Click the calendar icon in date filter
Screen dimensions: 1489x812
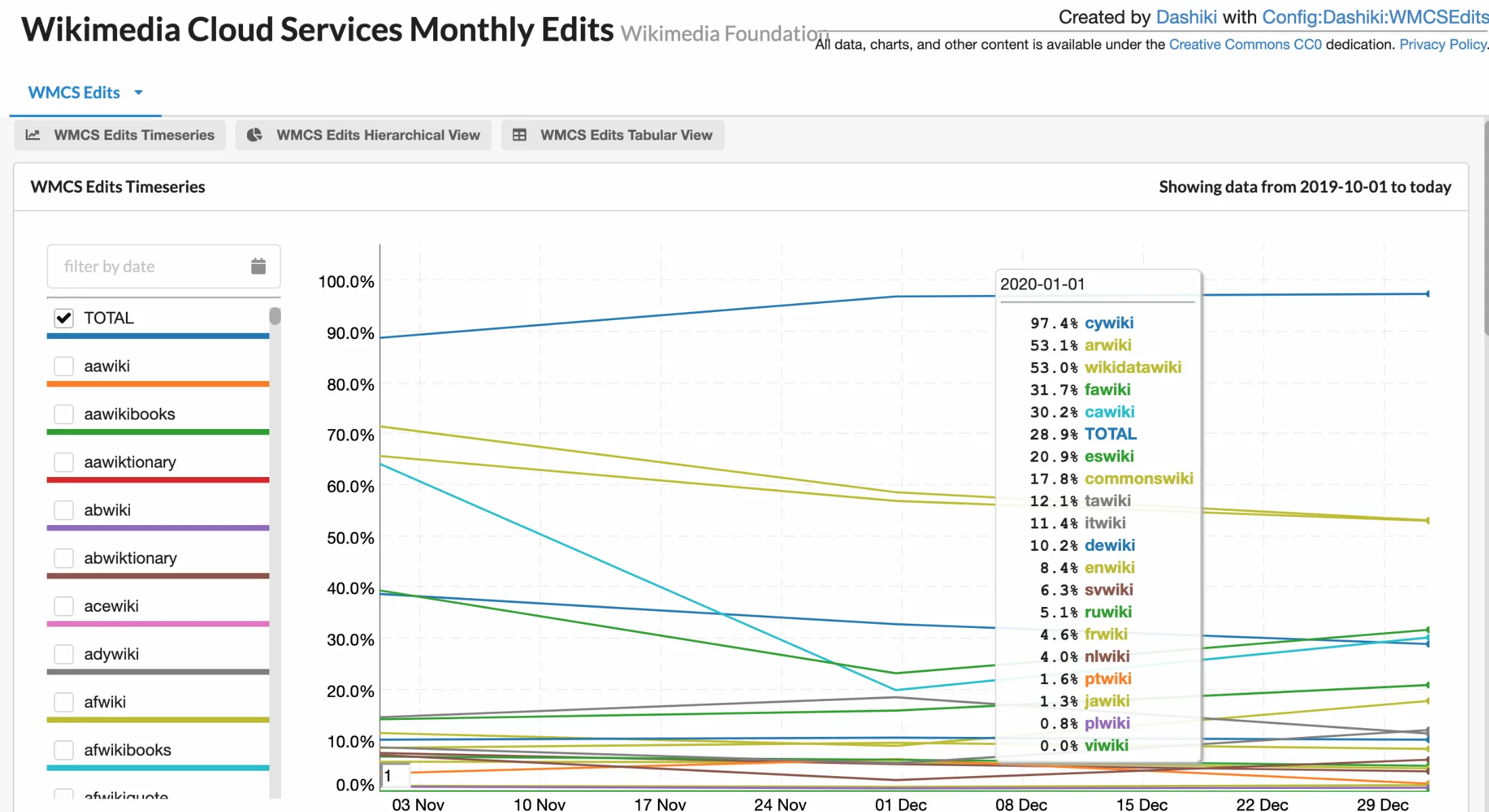pyautogui.click(x=258, y=267)
